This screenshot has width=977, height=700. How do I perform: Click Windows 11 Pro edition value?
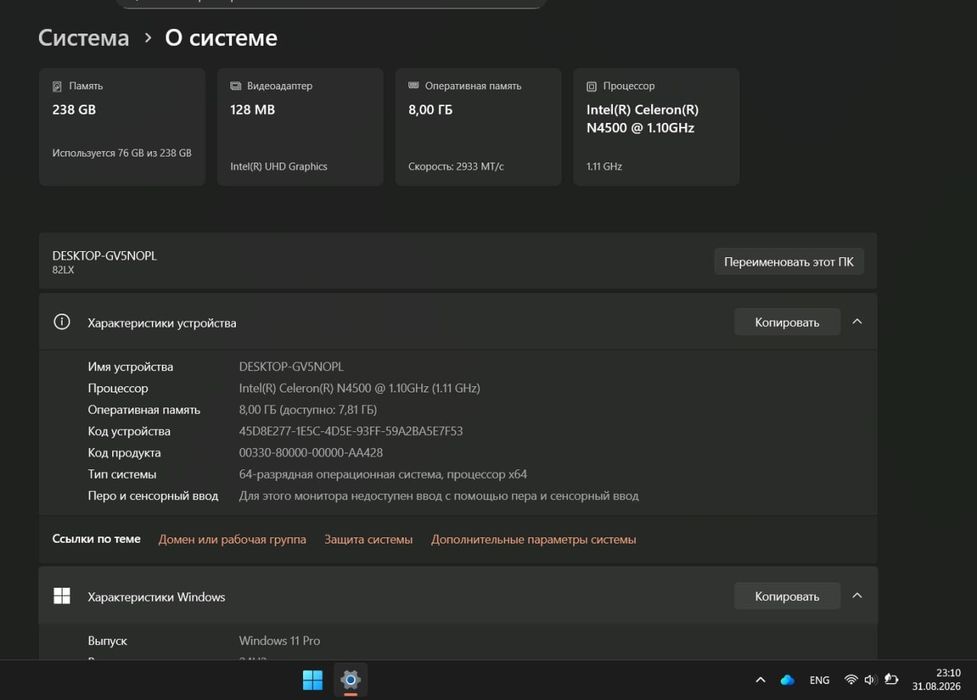pos(279,640)
